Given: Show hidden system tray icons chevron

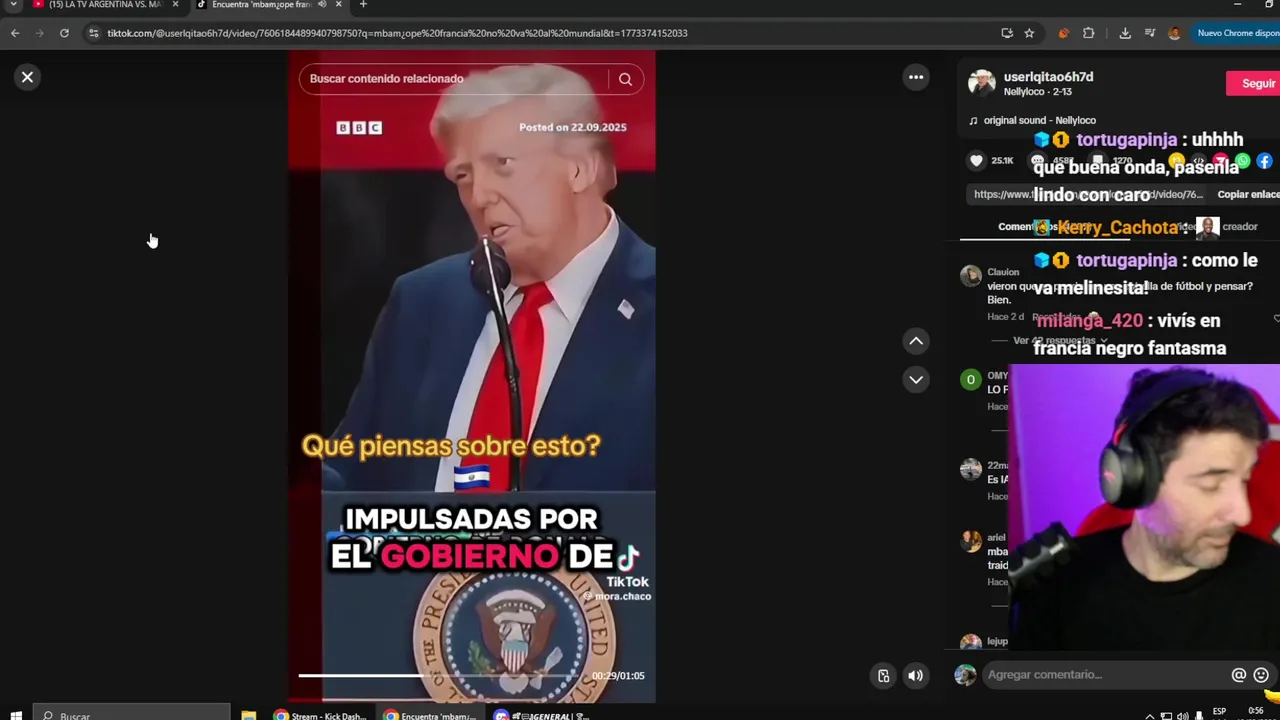Looking at the screenshot, I should [1149, 716].
